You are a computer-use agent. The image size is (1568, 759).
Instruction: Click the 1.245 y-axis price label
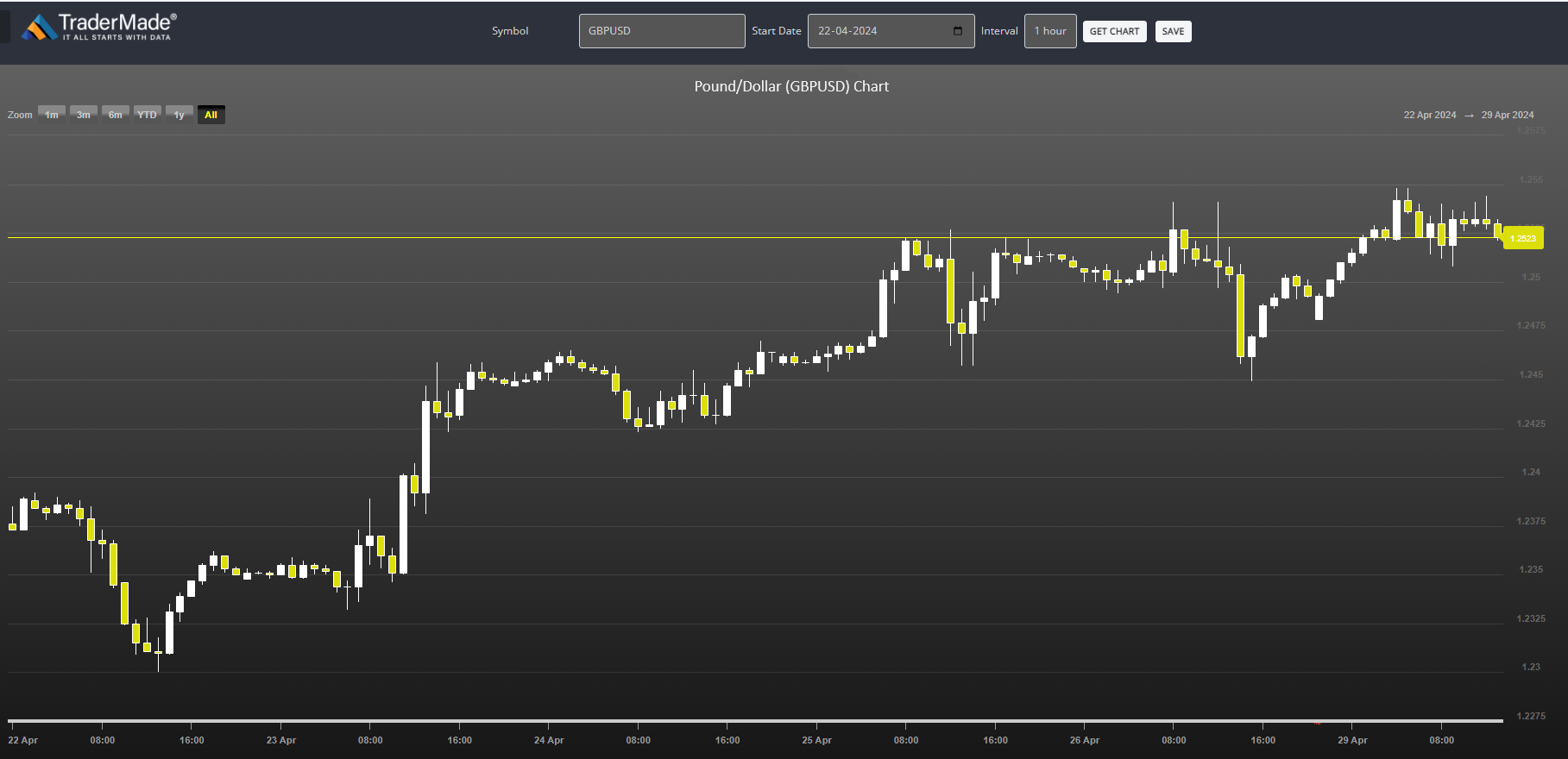(x=1531, y=374)
